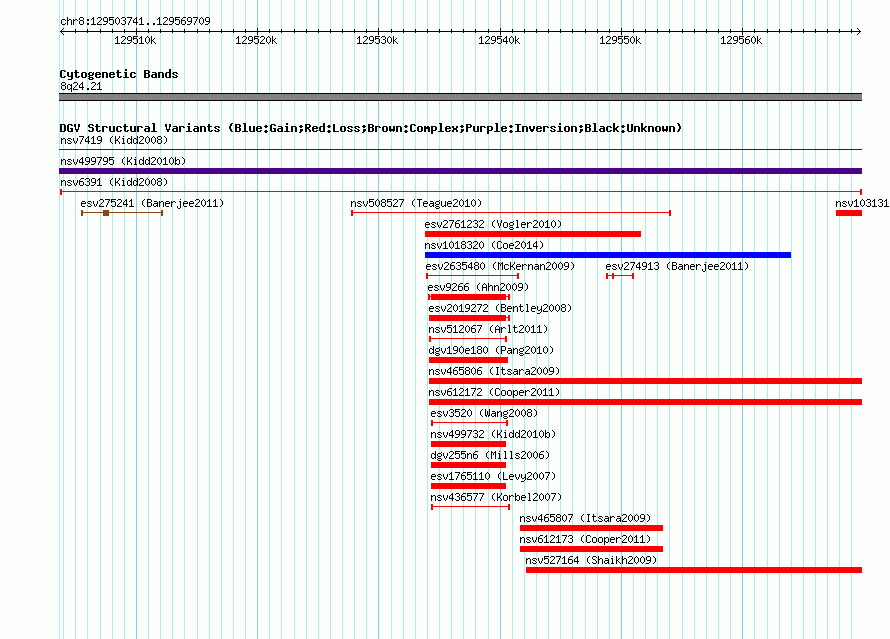Open the nsv508527 (Teague2010) variant label
Viewport: 890px width, 639px height.
[416, 203]
